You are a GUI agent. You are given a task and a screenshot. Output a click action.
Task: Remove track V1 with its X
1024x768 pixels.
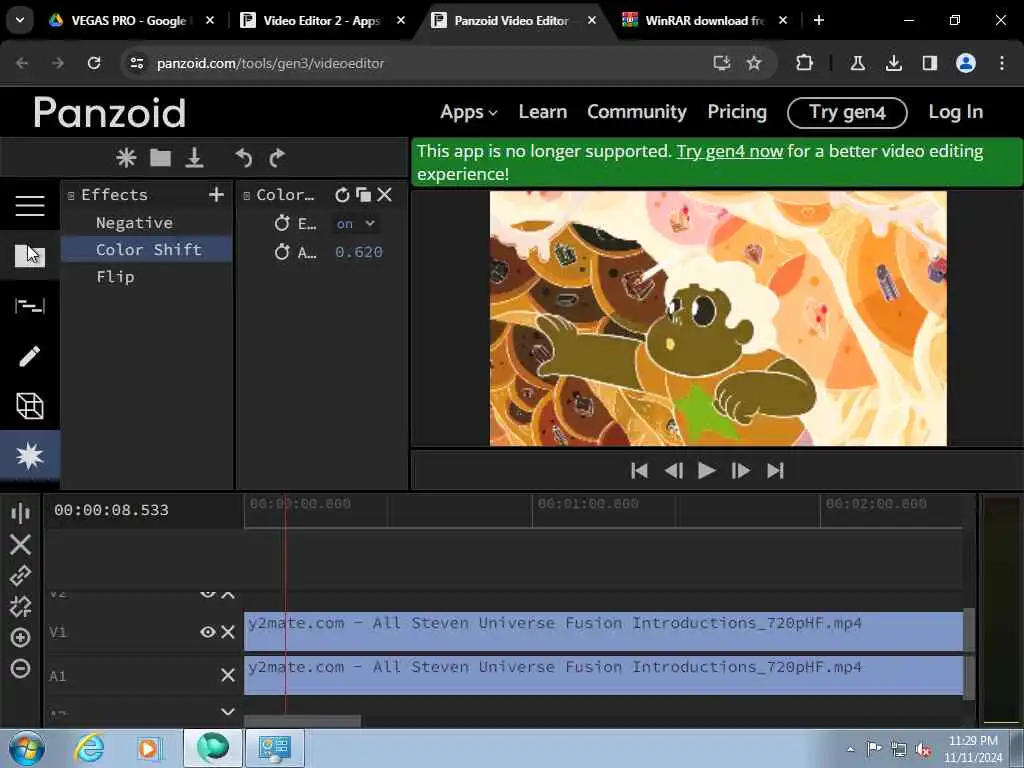click(228, 632)
